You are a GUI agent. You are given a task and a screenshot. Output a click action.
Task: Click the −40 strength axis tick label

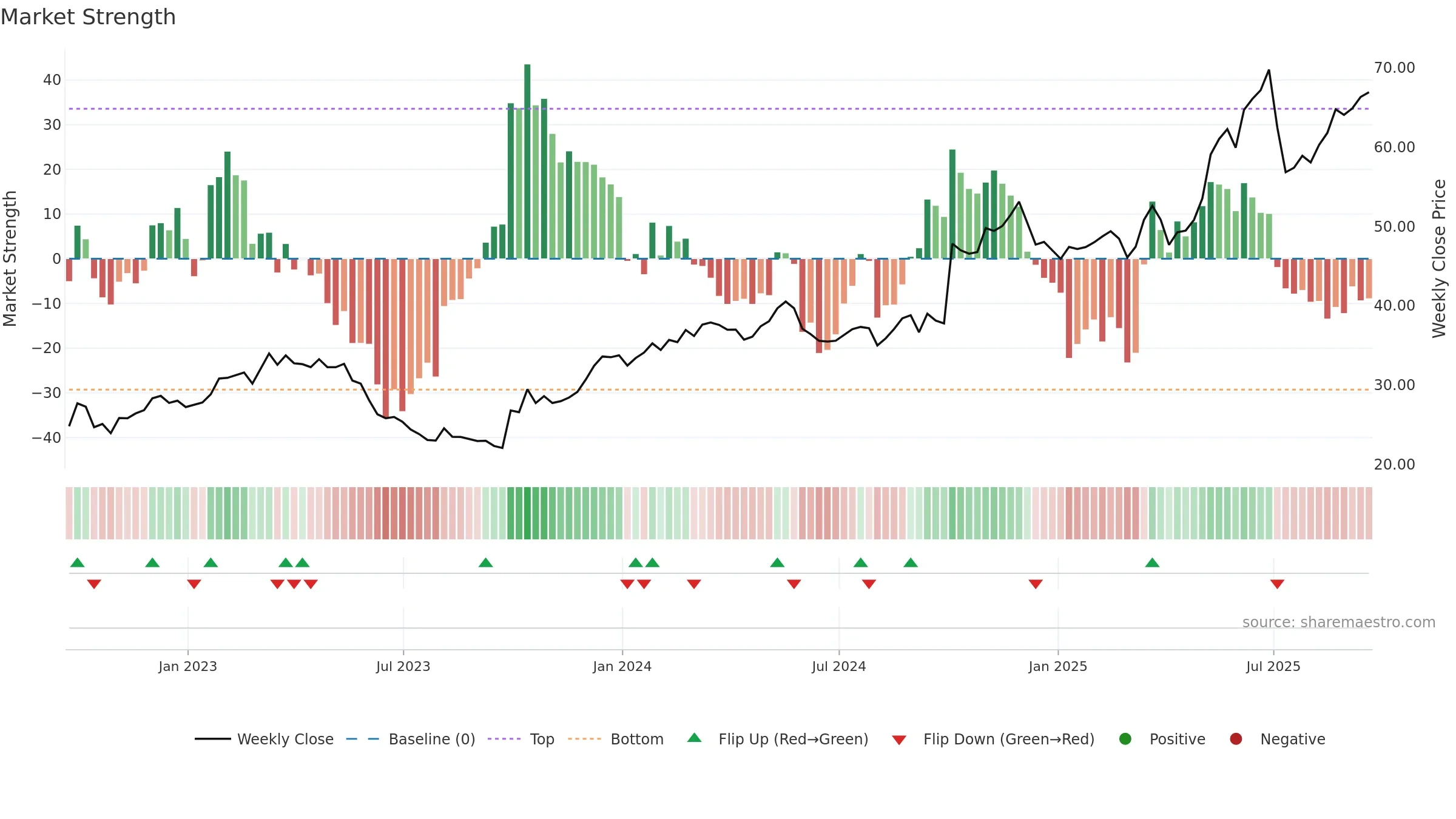(47, 437)
